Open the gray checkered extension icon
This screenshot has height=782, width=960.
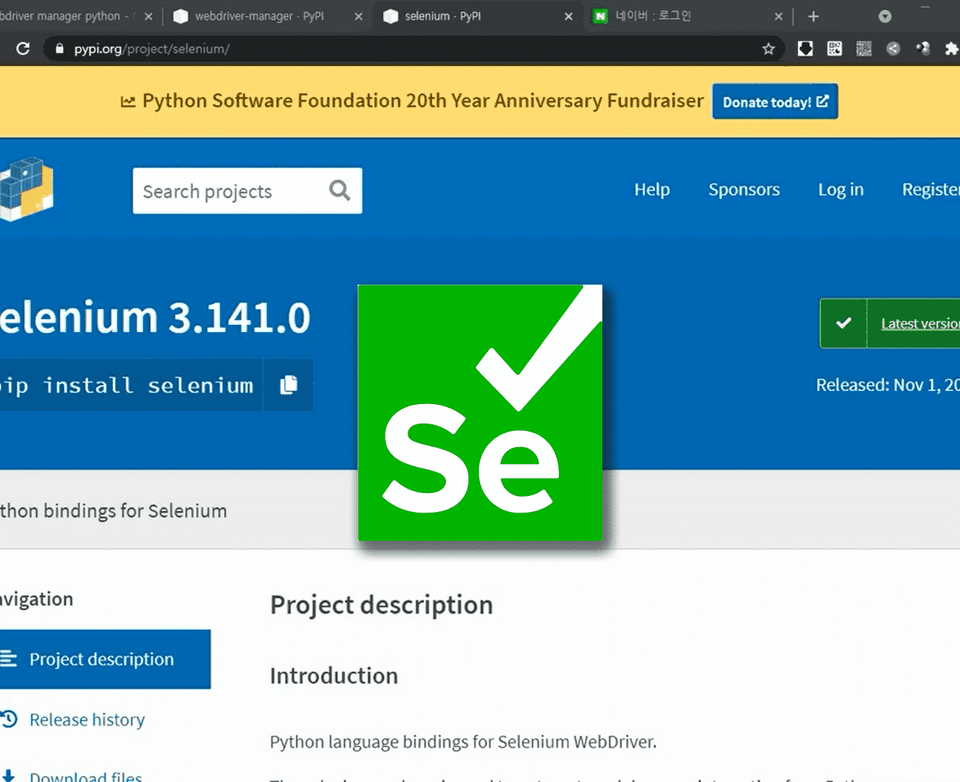864,48
